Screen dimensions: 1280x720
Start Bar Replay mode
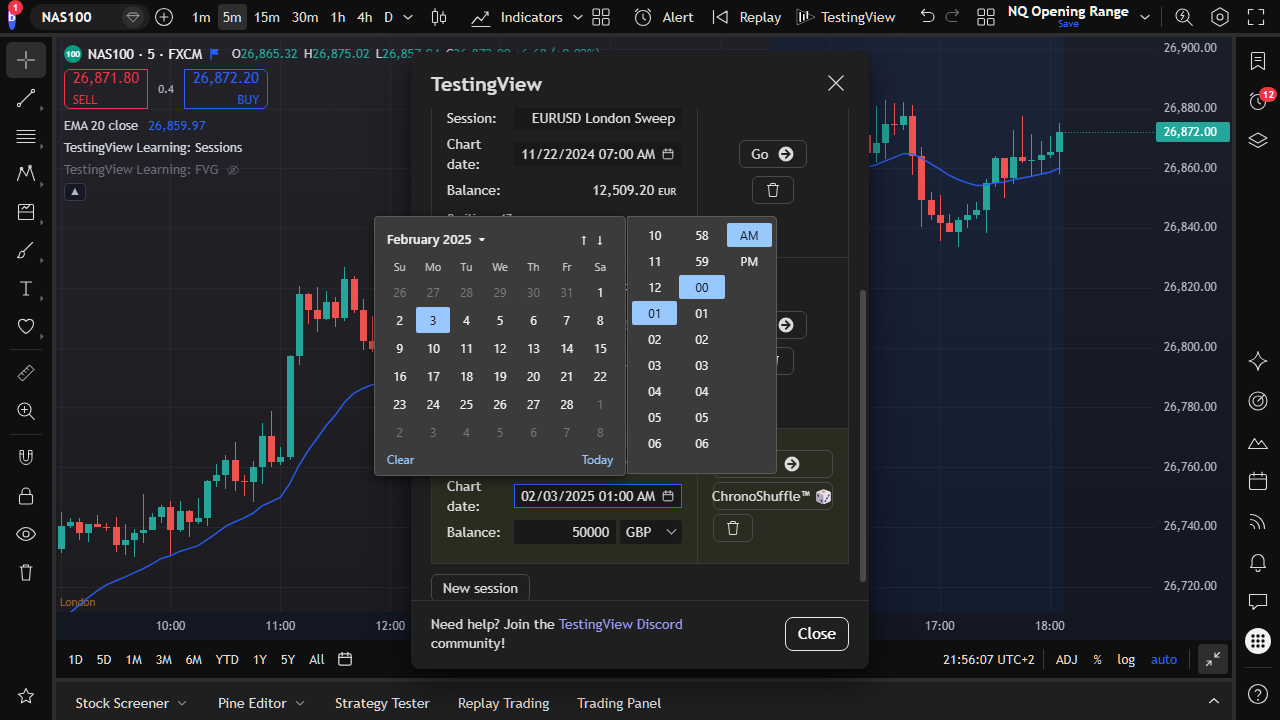coord(746,17)
